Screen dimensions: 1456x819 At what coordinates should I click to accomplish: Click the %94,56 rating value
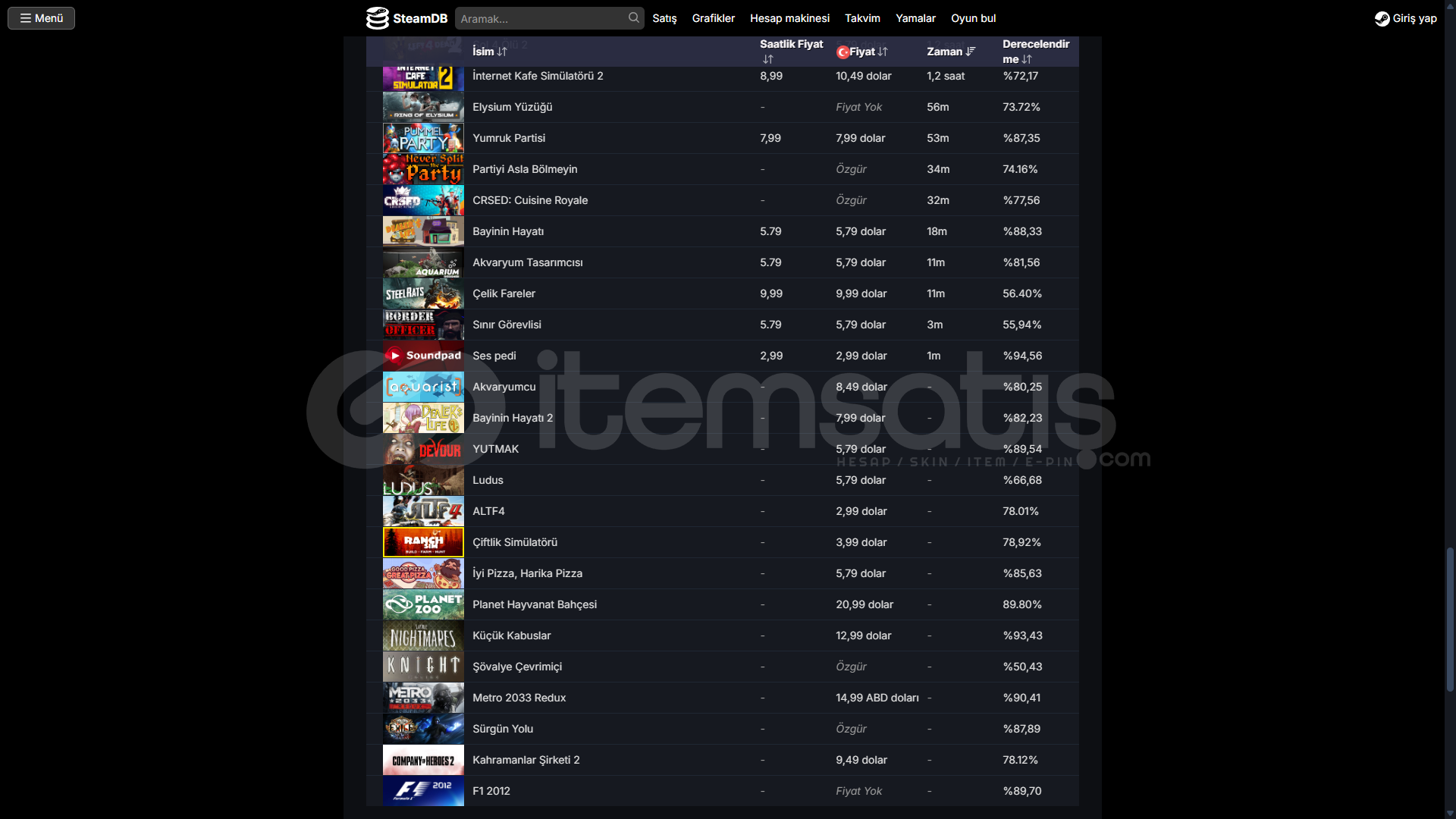[x=1022, y=356]
